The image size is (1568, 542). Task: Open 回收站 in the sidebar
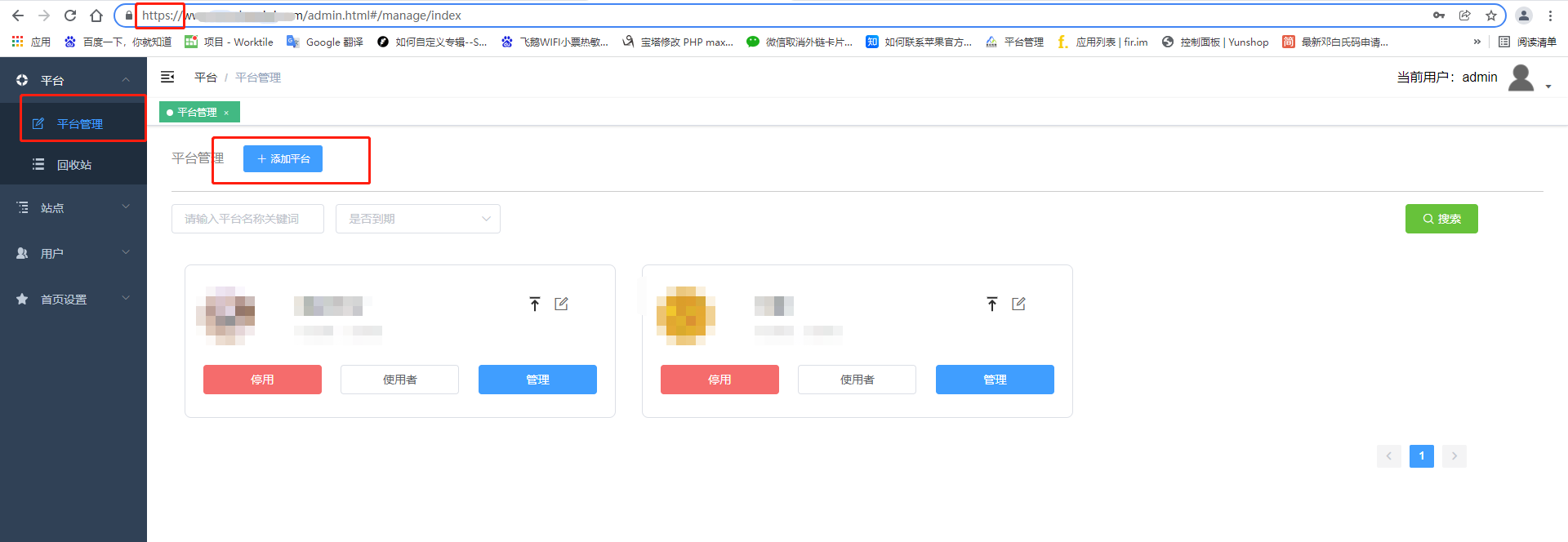tap(73, 165)
